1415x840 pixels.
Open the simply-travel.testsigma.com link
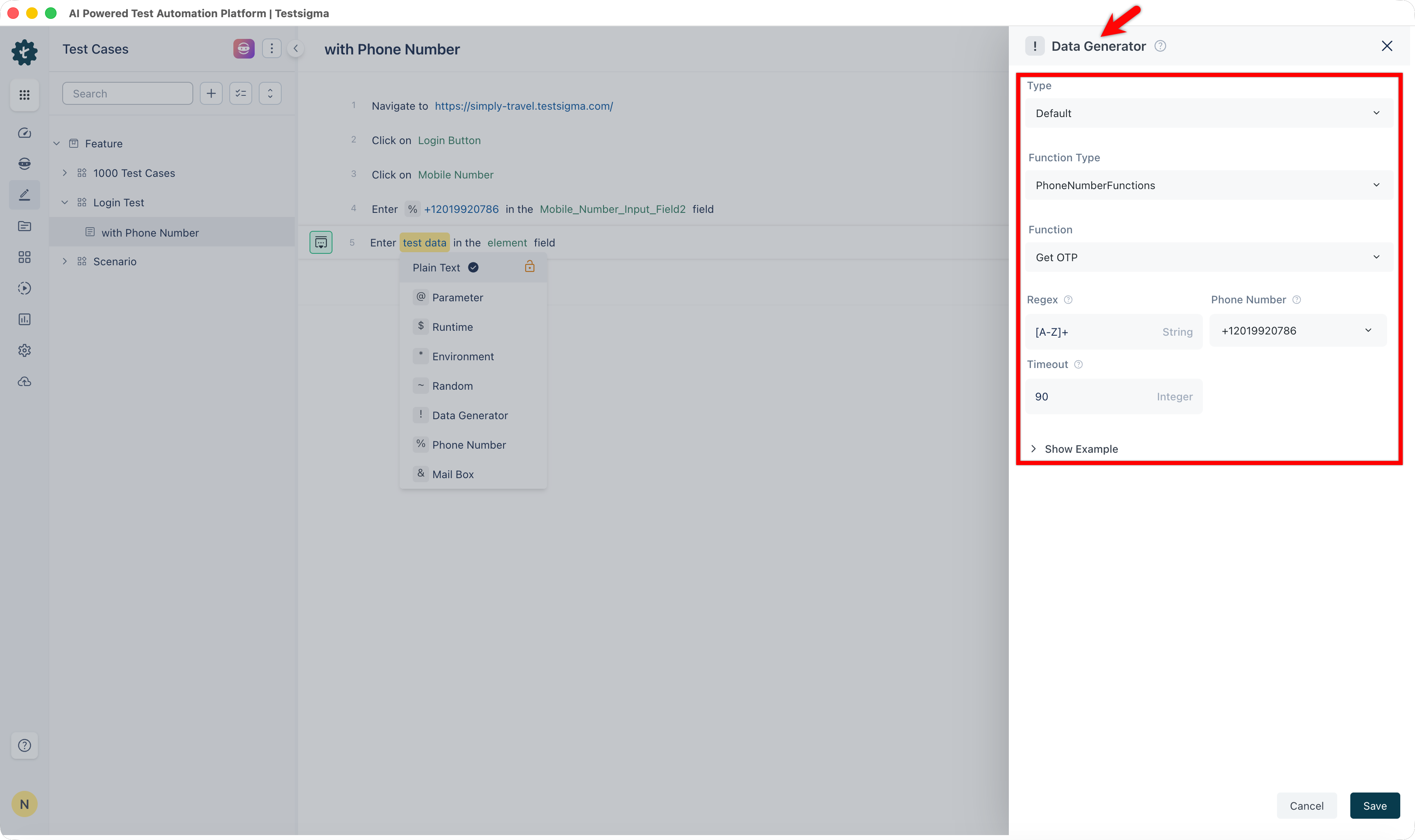click(x=524, y=106)
